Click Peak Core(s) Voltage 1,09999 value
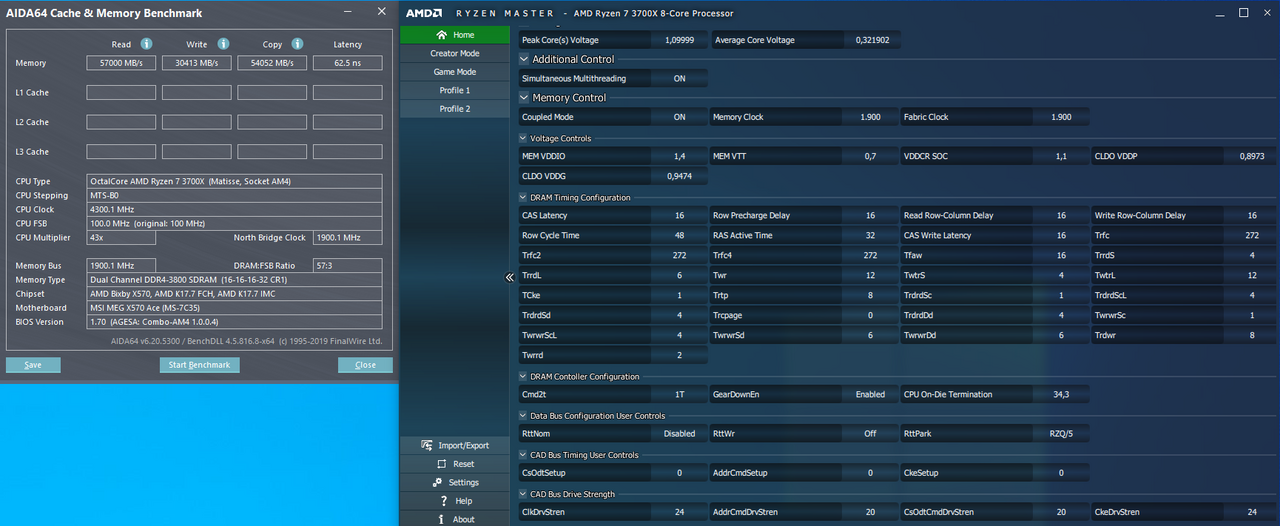 [680, 40]
